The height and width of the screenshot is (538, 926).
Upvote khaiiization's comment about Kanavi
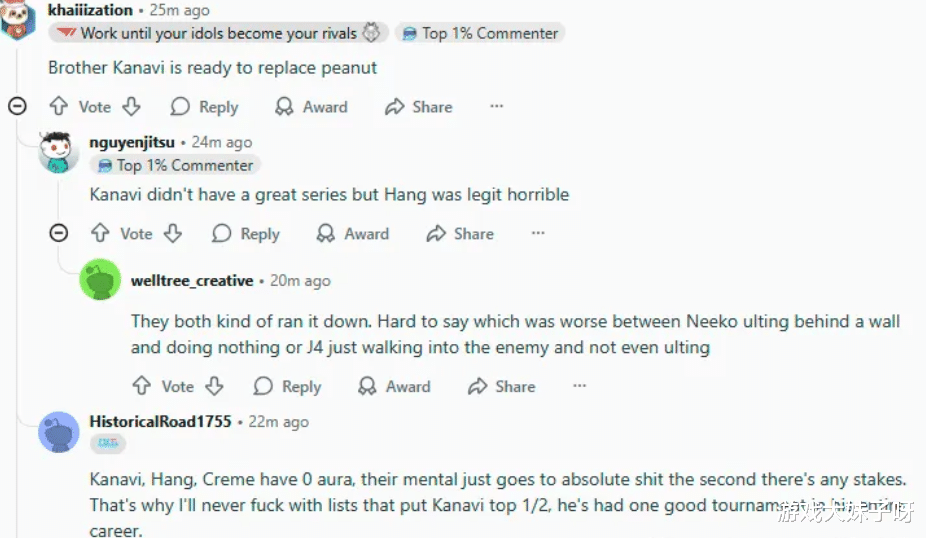(59, 107)
